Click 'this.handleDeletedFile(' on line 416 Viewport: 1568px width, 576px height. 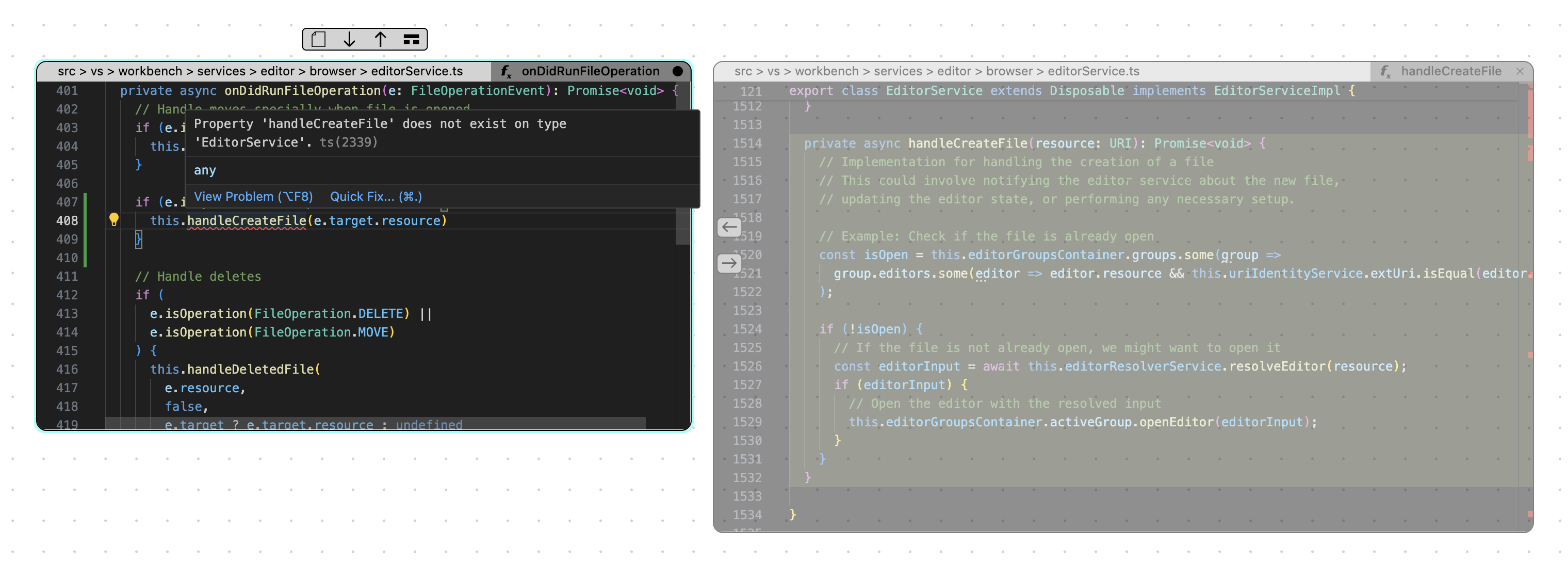point(235,370)
